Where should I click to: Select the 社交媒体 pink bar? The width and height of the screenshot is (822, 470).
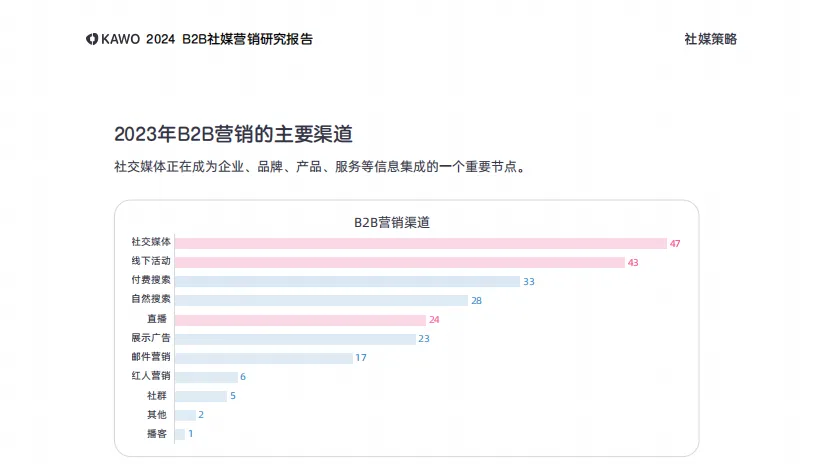pyautogui.click(x=420, y=243)
